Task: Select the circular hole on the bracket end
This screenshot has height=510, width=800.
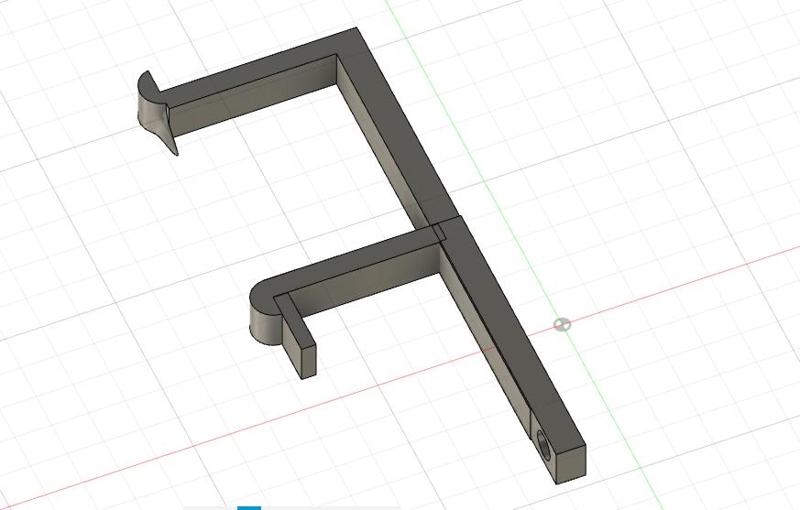Action: click(544, 444)
